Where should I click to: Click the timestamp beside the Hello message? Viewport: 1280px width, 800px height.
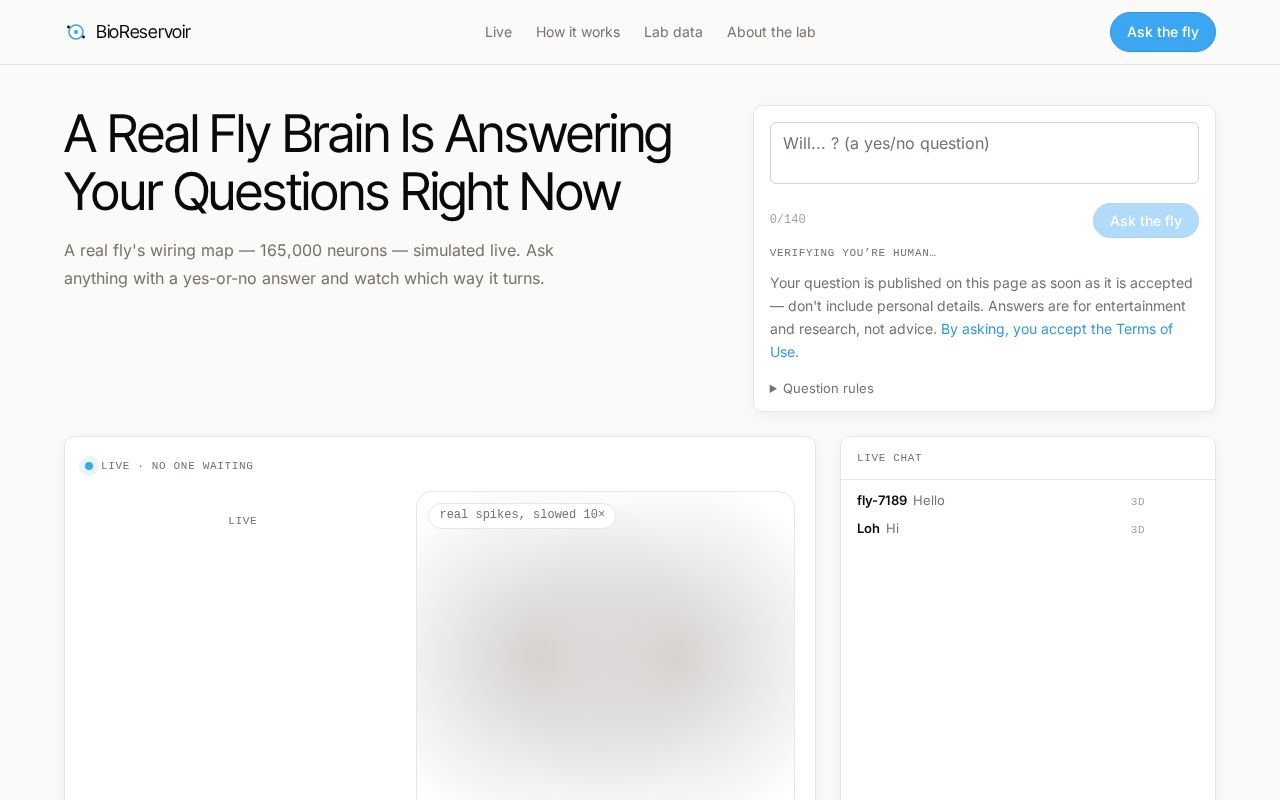click(x=1138, y=502)
